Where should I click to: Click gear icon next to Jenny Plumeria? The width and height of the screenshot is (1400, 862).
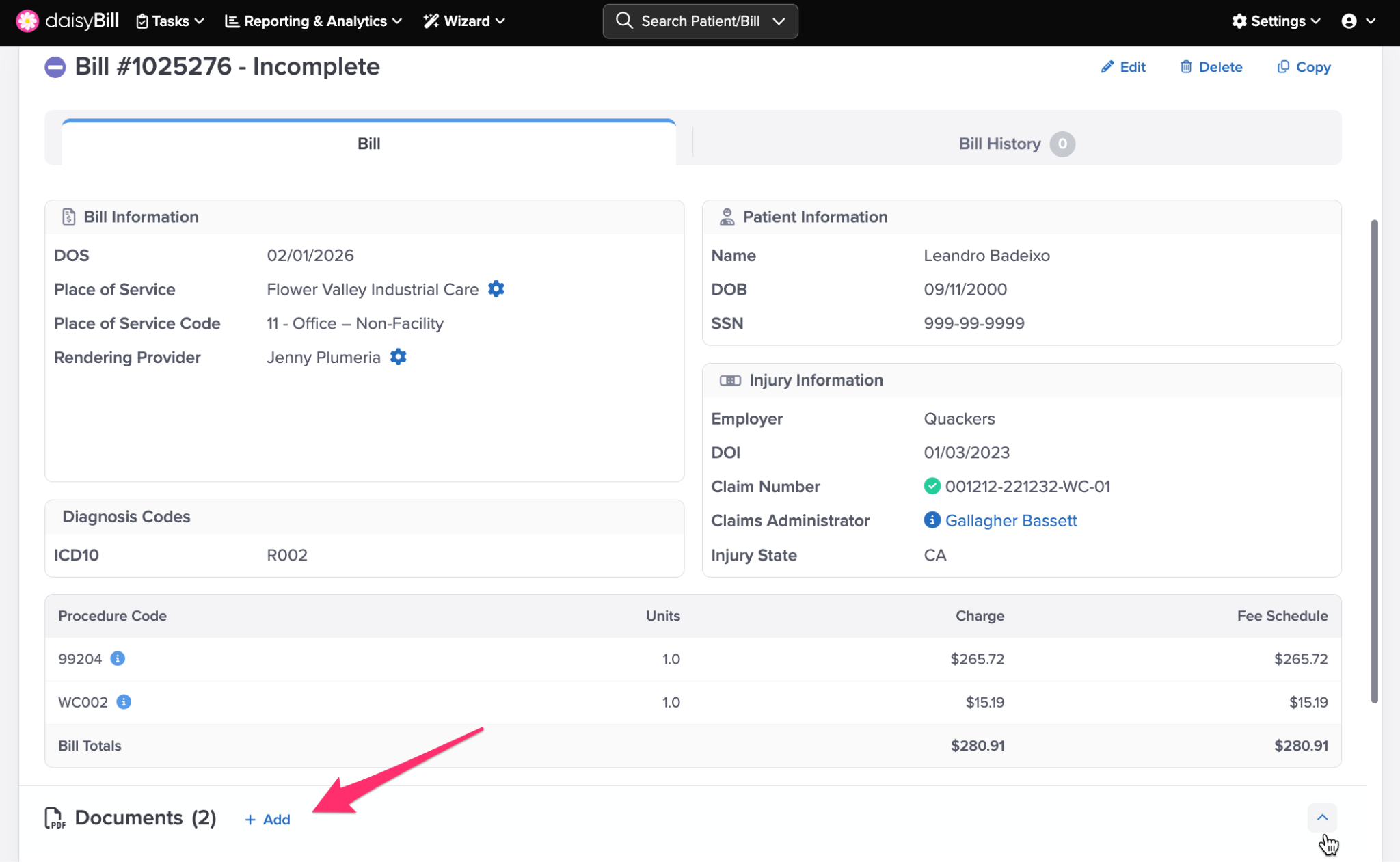click(x=398, y=357)
